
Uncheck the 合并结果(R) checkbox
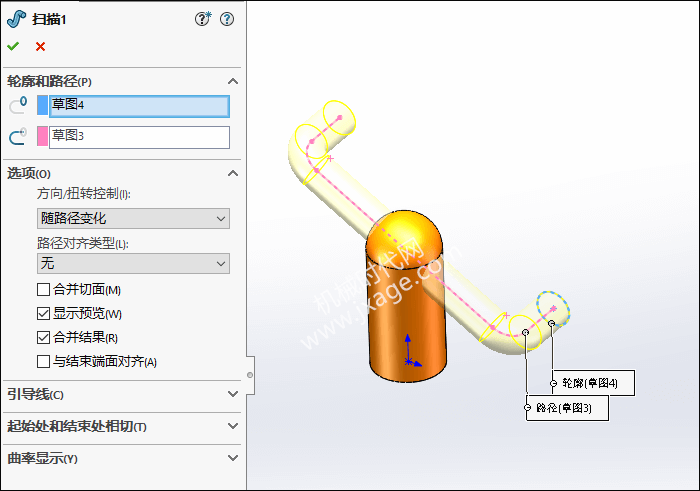tap(43, 337)
